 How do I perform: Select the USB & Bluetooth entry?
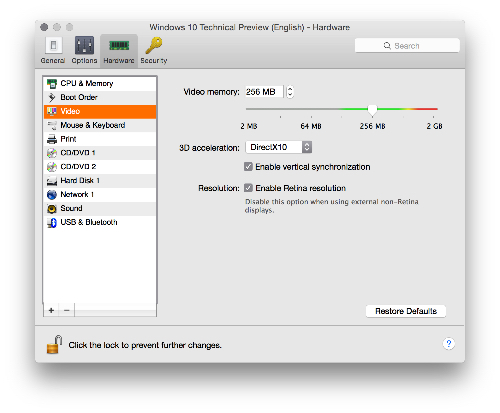click(100, 222)
